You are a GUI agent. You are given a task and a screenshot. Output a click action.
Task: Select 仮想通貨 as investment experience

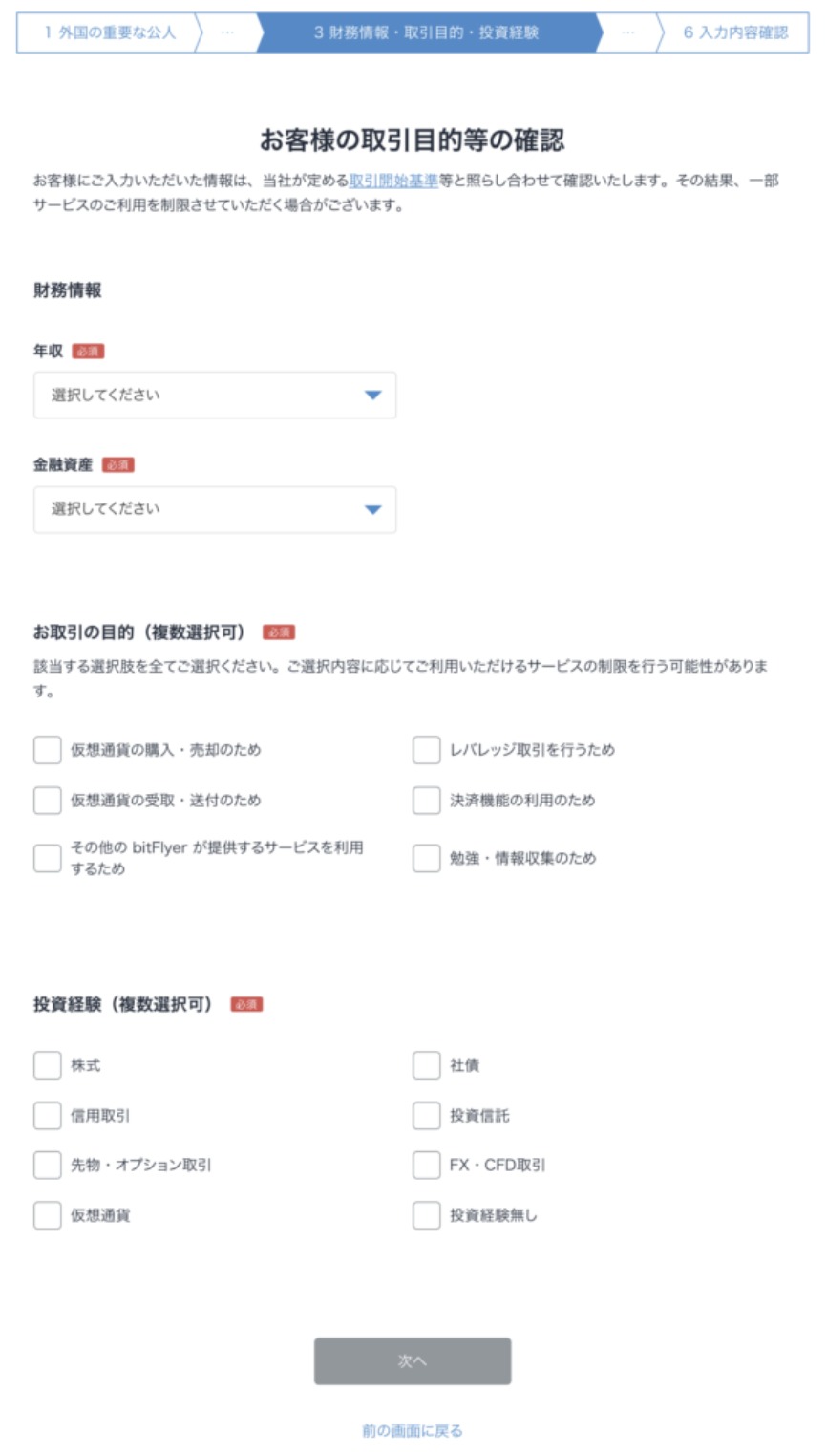coord(46,1214)
